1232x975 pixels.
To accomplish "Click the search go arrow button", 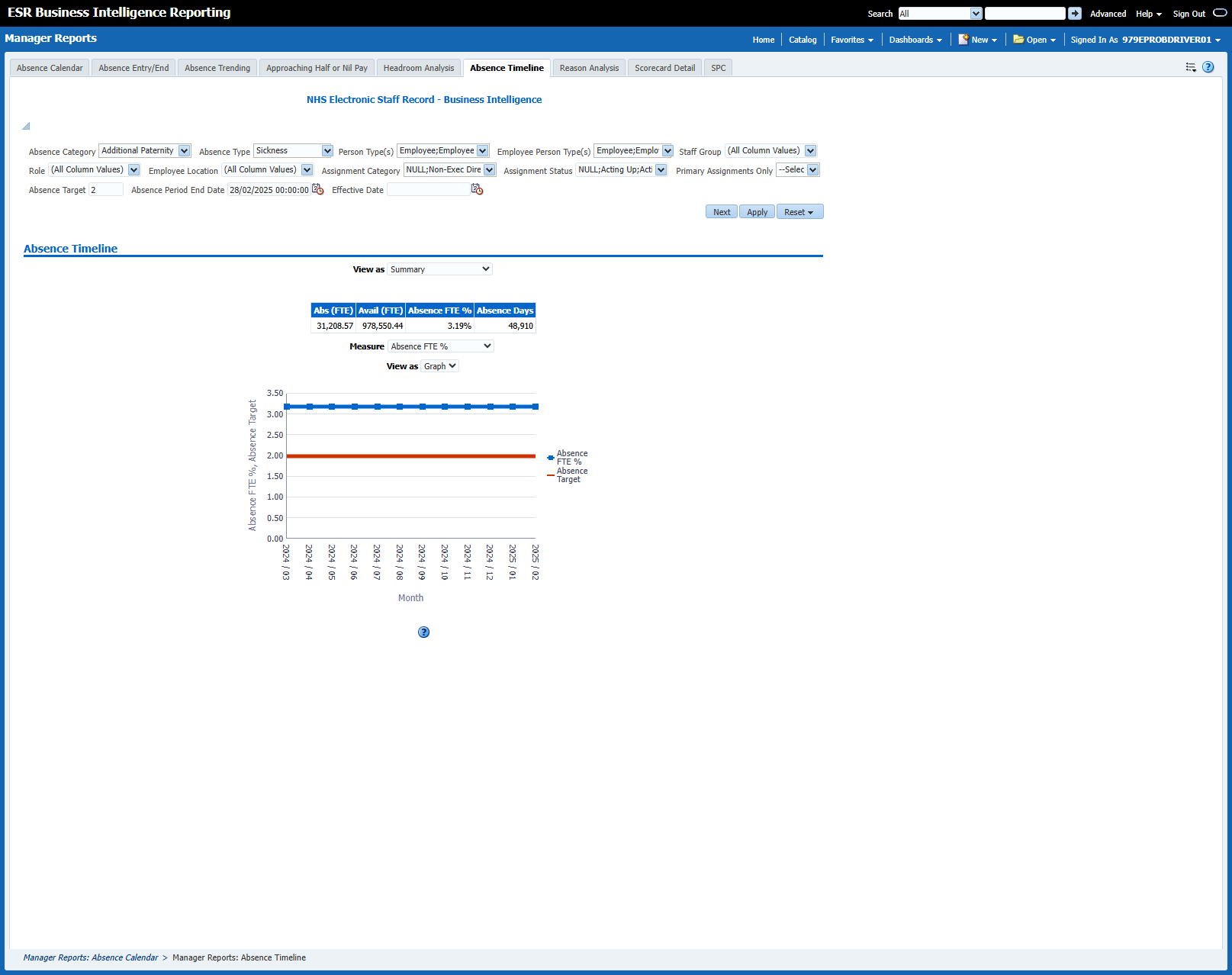I will [1074, 14].
